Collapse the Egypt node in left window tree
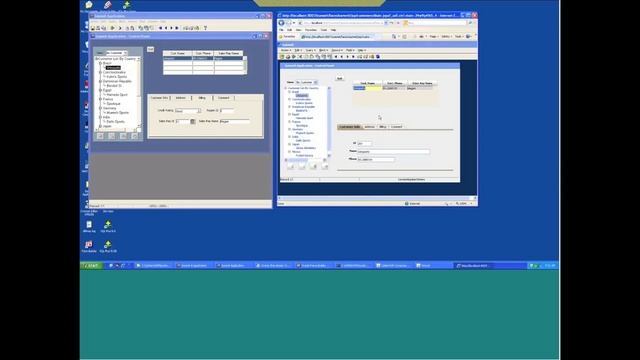This screenshot has width=640, height=360. (100, 90)
